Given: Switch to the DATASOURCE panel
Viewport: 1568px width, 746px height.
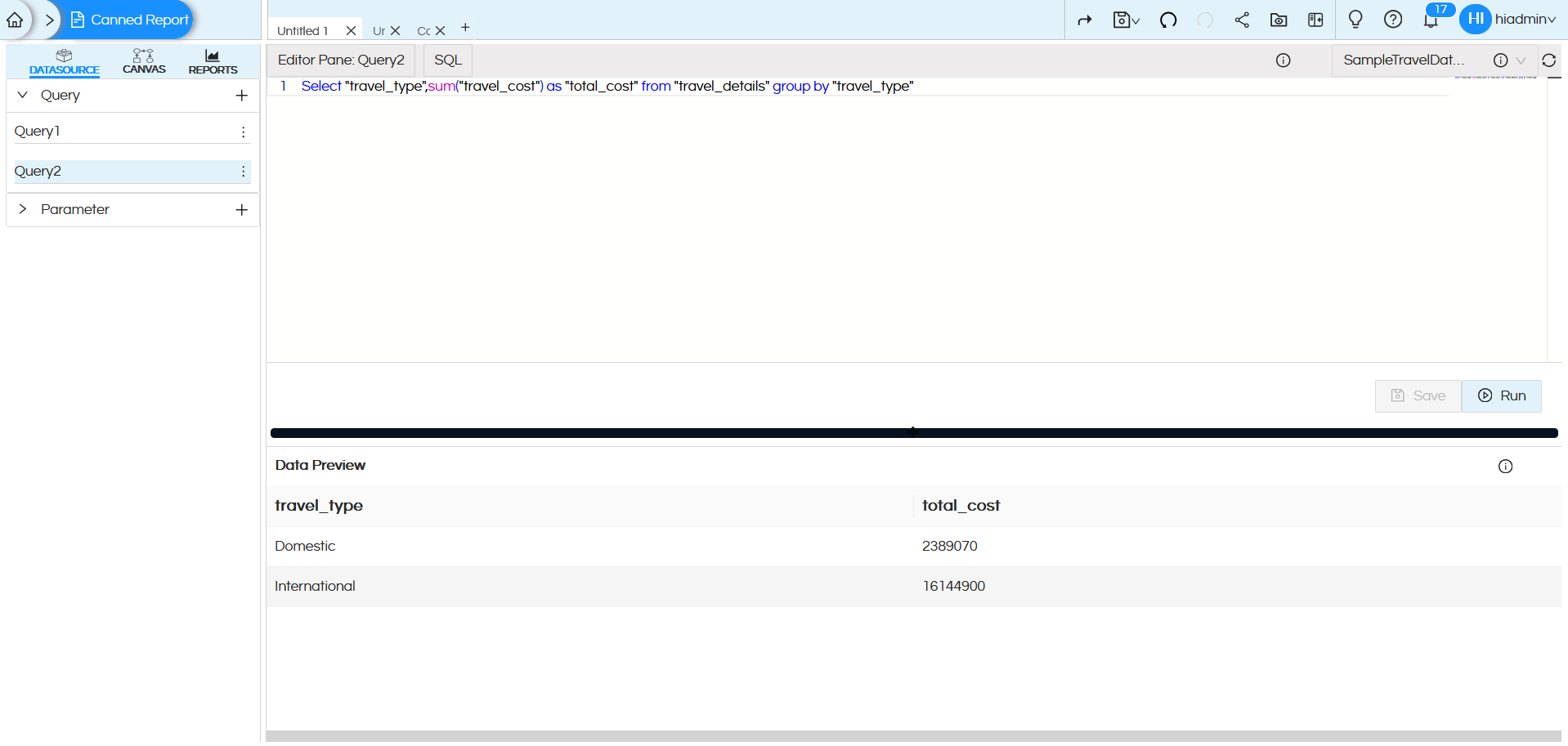Looking at the screenshot, I should [64, 60].
